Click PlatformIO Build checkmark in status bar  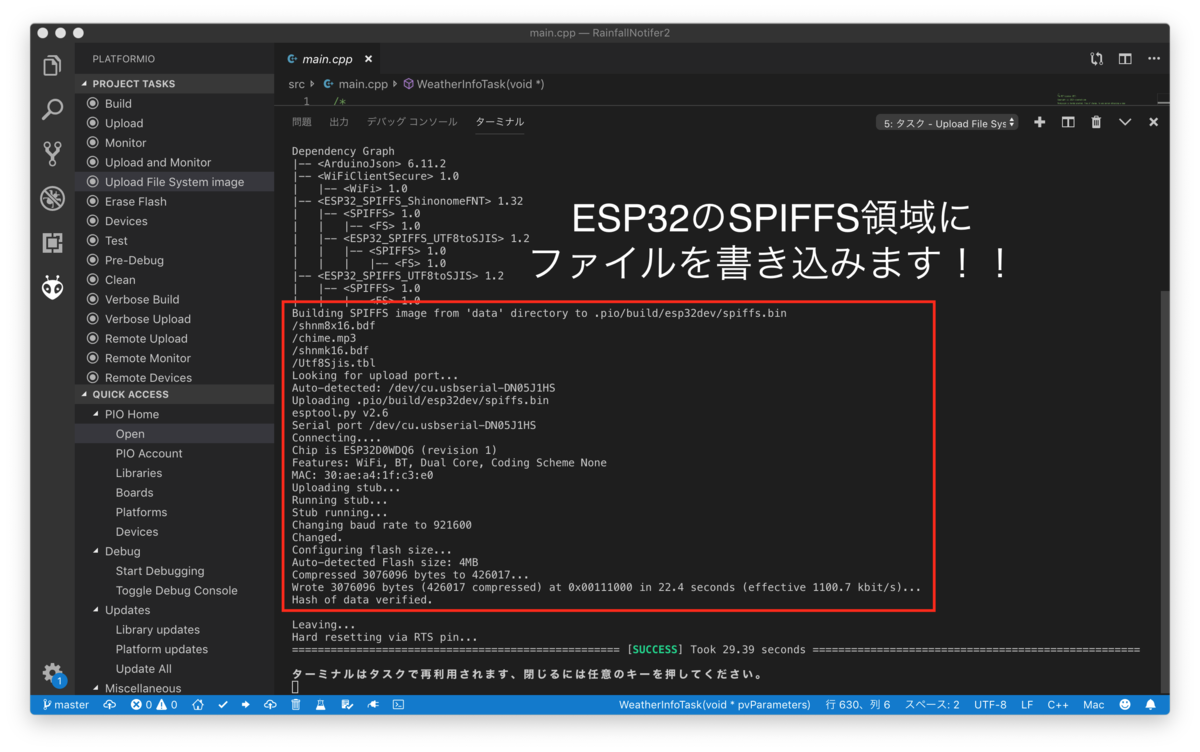(x=222, y=705)
